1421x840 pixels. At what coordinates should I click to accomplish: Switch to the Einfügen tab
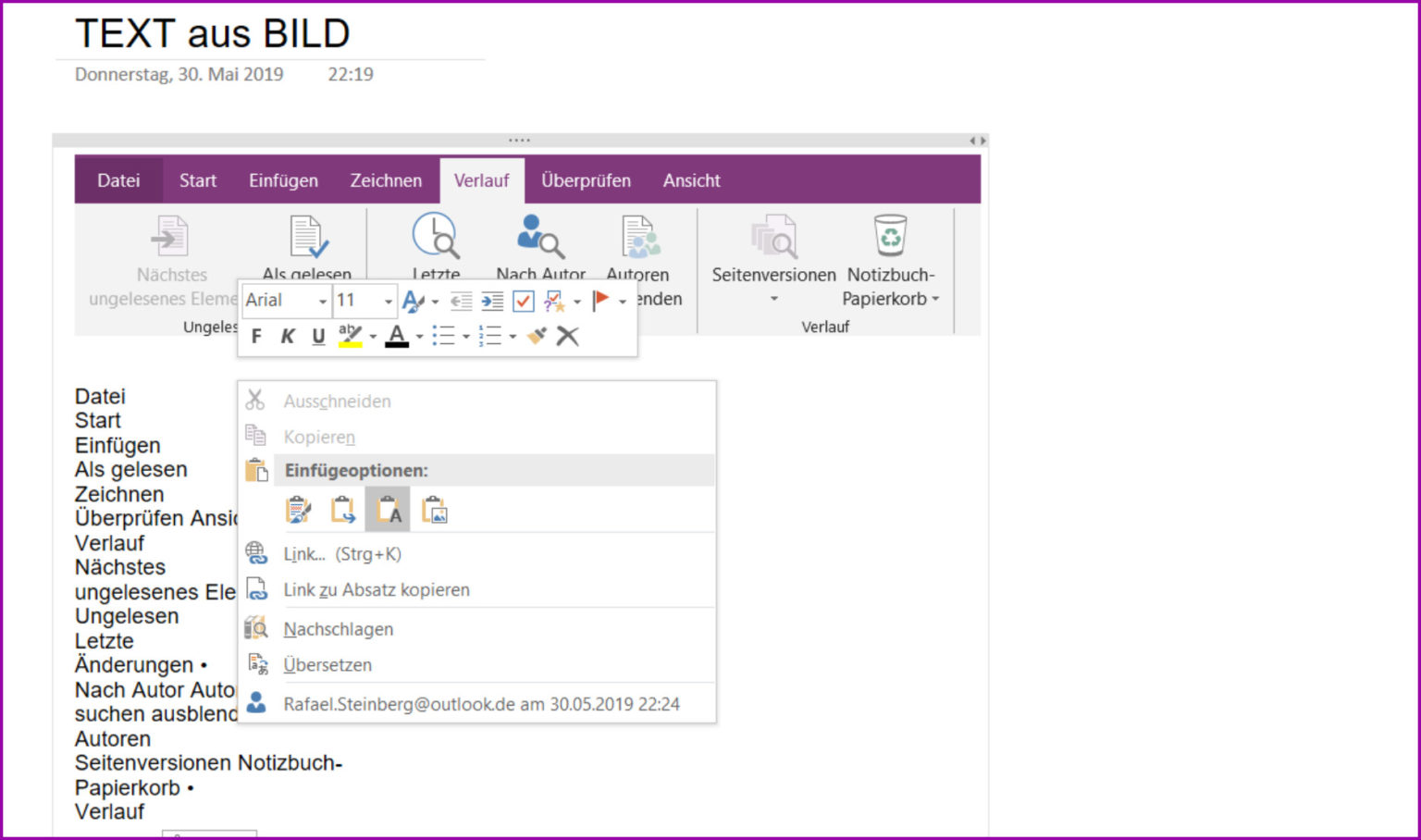pyautogui.click(x=283, y=180)
